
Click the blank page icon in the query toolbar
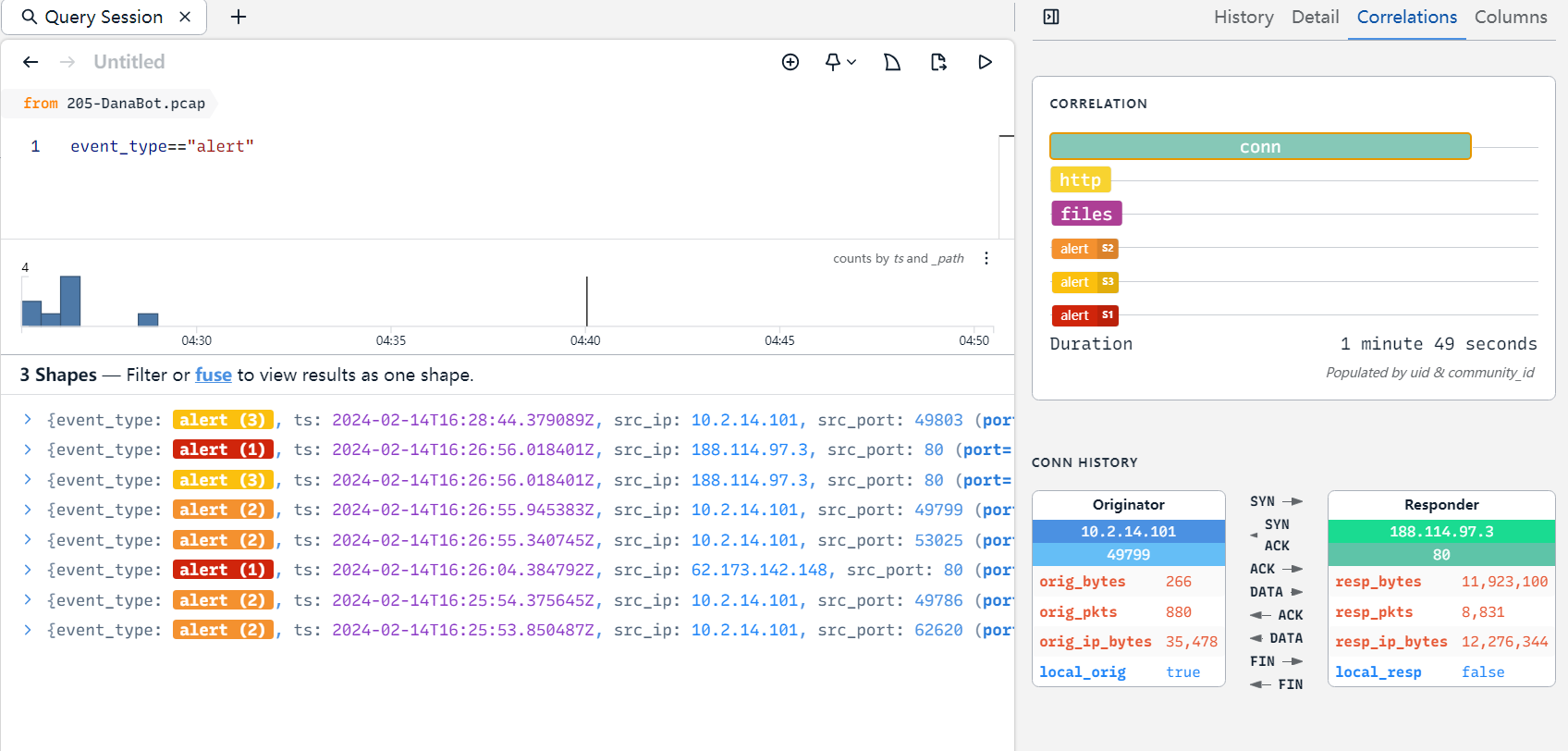pyautogui.click(x=892, y=62)
